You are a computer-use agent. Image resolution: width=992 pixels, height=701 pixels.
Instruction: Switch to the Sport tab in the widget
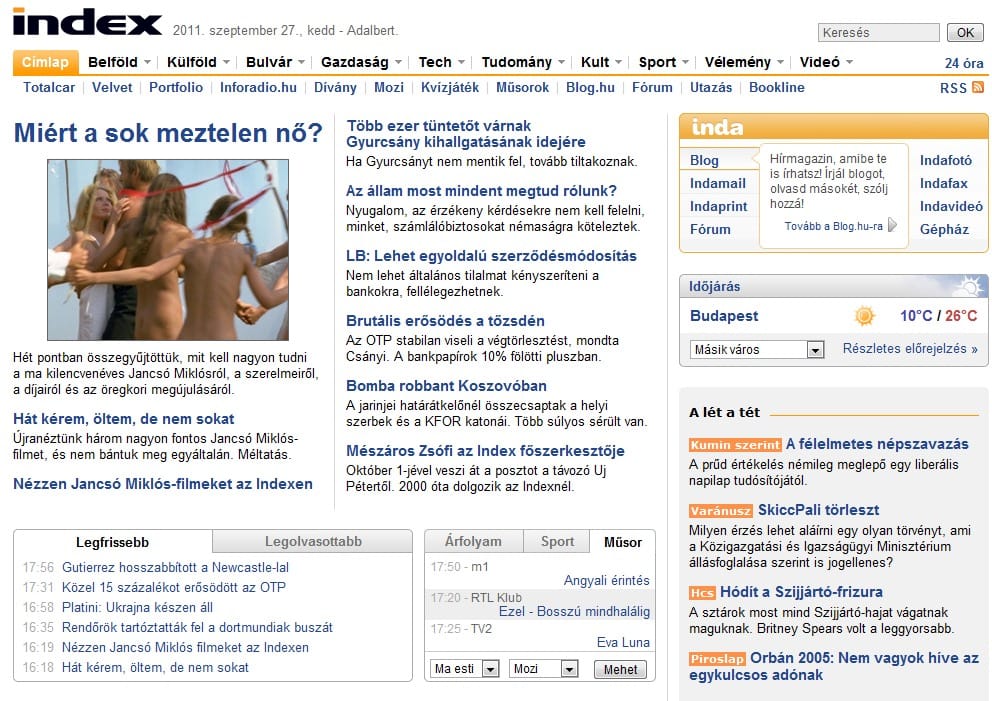coord(557,542)
